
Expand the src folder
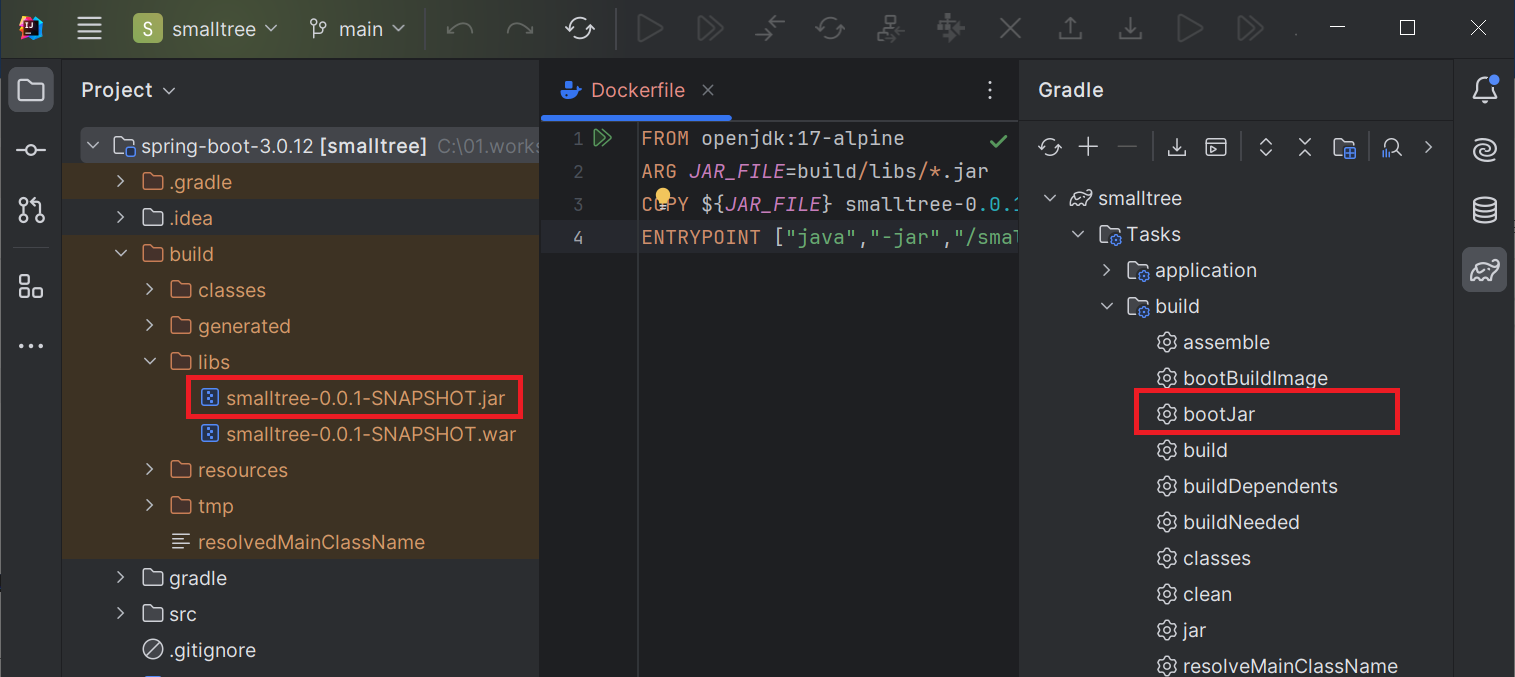click(121, 614)
